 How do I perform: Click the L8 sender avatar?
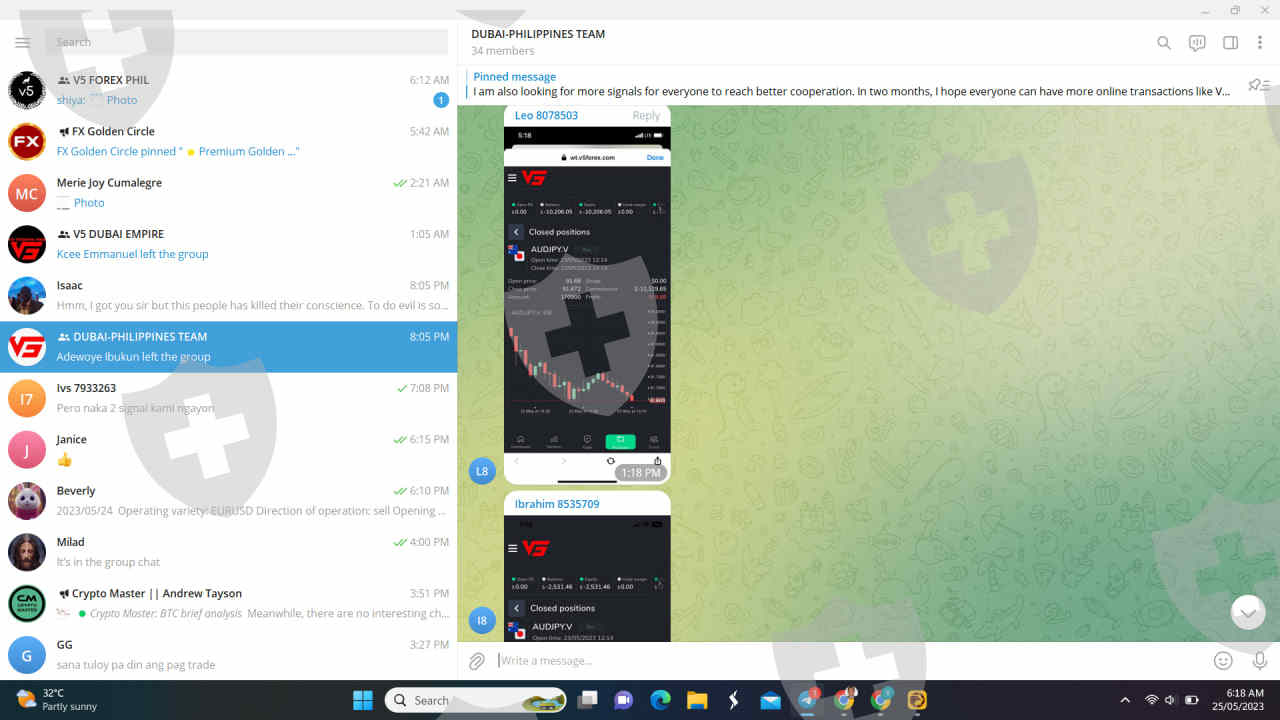[482, 471]
